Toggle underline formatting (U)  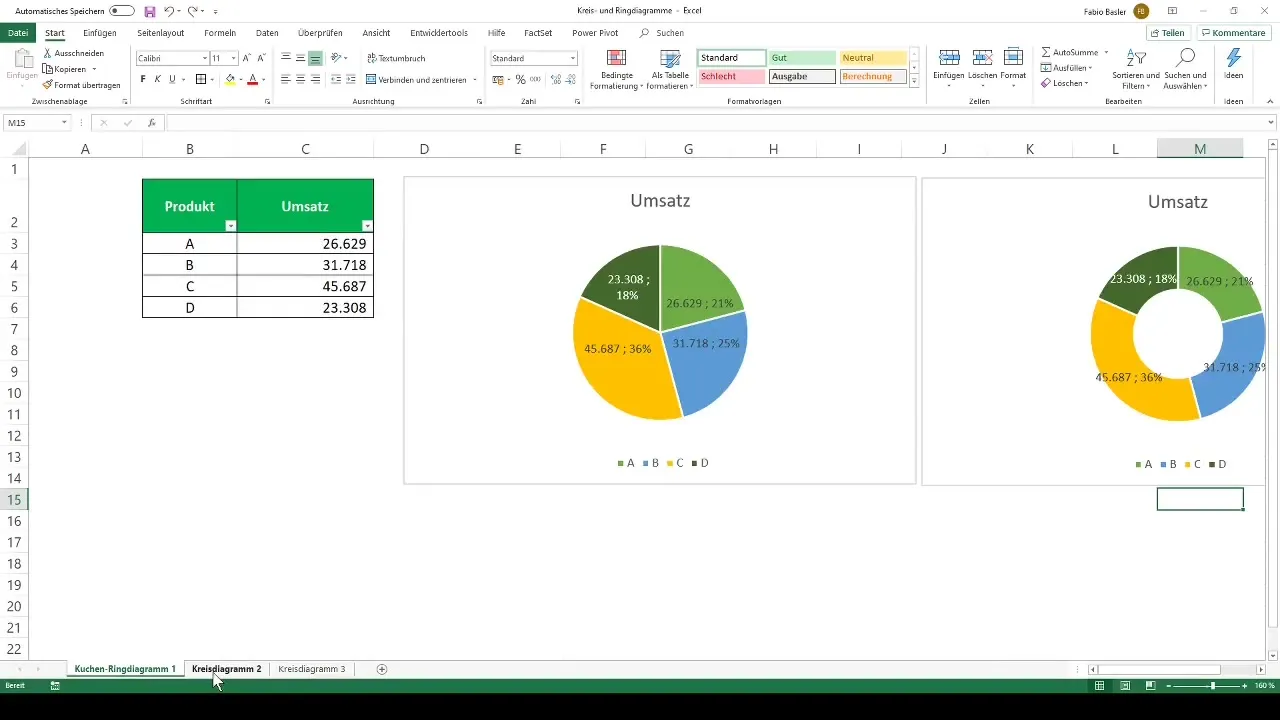pyautogui.click(x=172, y=79)
